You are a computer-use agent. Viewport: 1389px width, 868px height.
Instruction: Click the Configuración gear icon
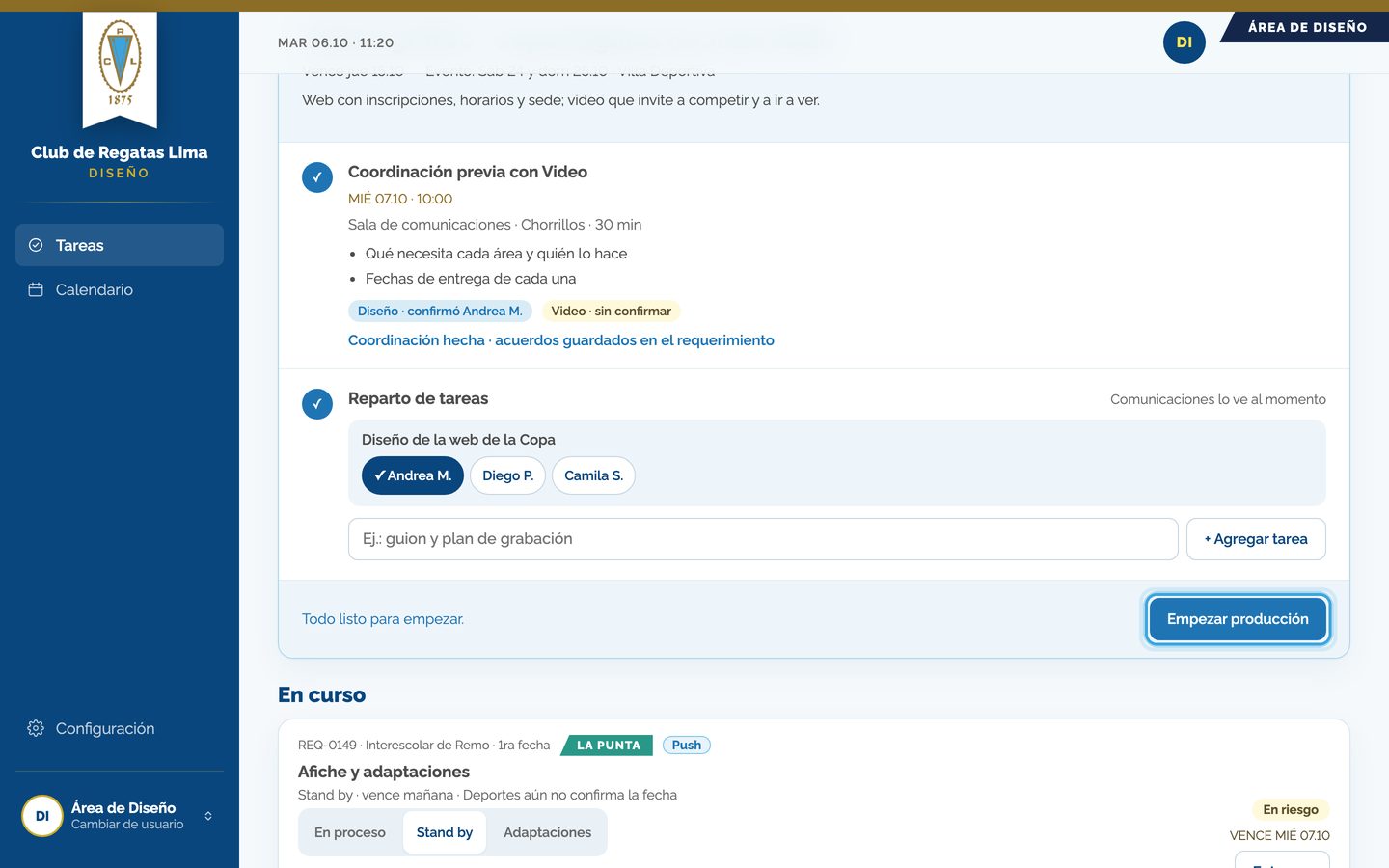[x=36, y=728]
